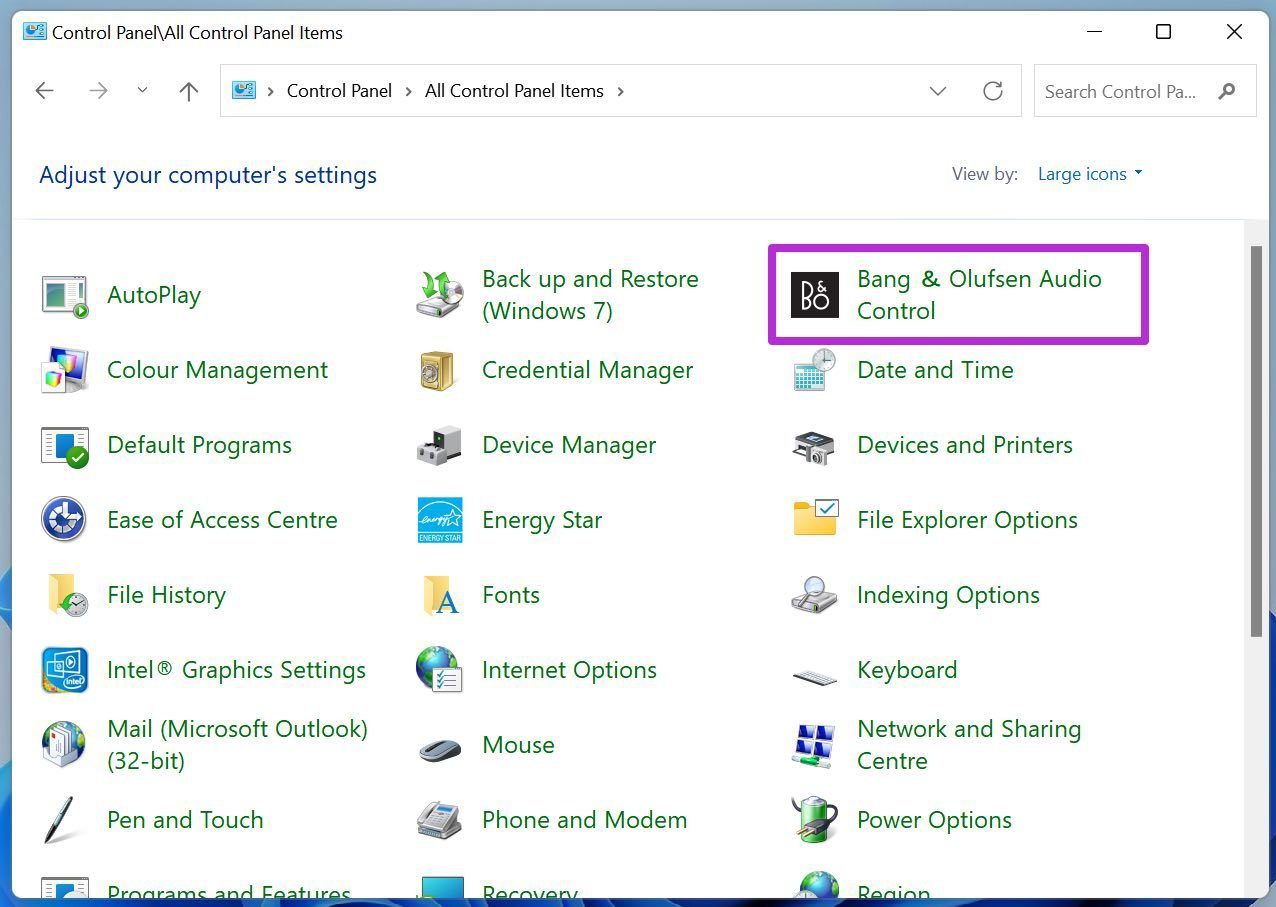Expand the chevron after 'Control Panel' breadcrumb

[x=408, y=91]
